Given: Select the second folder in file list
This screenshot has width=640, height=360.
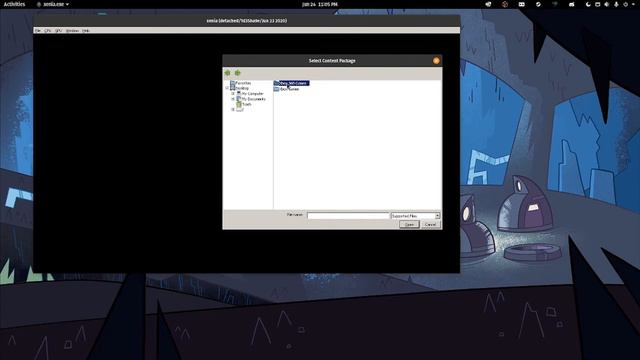Looking at the screenshot, I should (x=287, y=89).
